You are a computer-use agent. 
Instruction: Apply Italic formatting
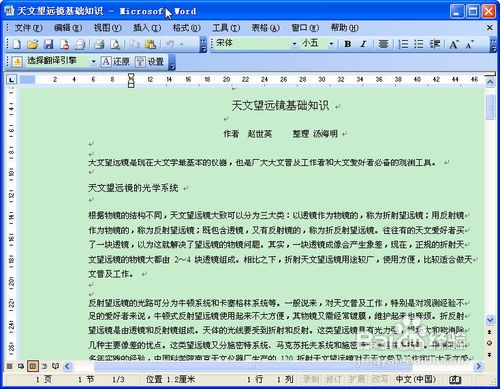click(x=363, y=44)
